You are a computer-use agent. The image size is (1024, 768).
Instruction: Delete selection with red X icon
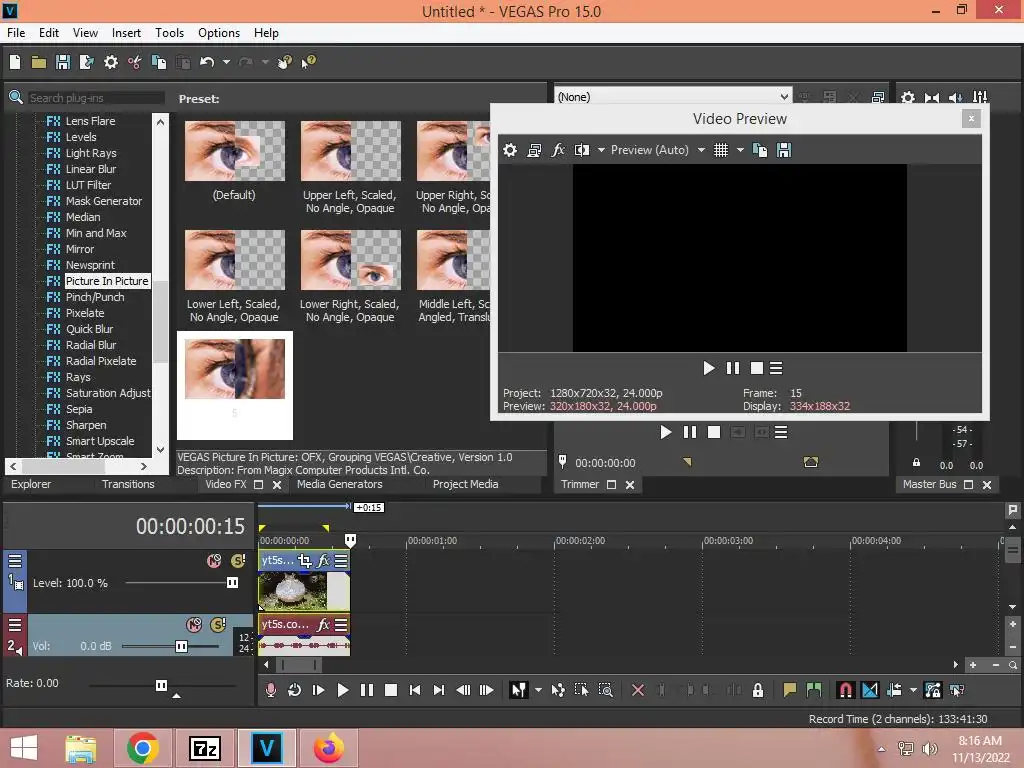[x=638, y=690]
